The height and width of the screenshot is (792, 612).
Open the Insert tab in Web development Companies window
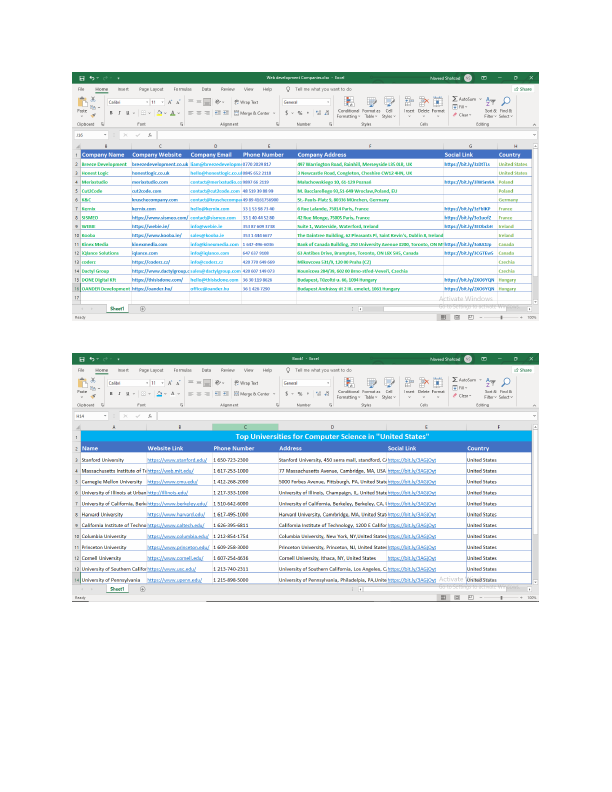tap(123, 89)
